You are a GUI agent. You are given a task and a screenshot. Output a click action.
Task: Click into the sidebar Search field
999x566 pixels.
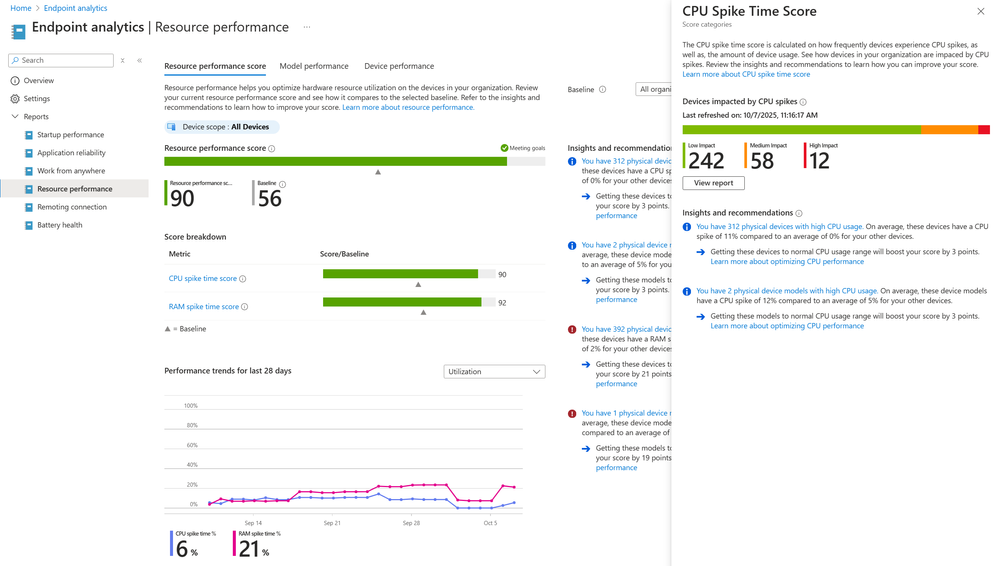(x=61, y=61)
